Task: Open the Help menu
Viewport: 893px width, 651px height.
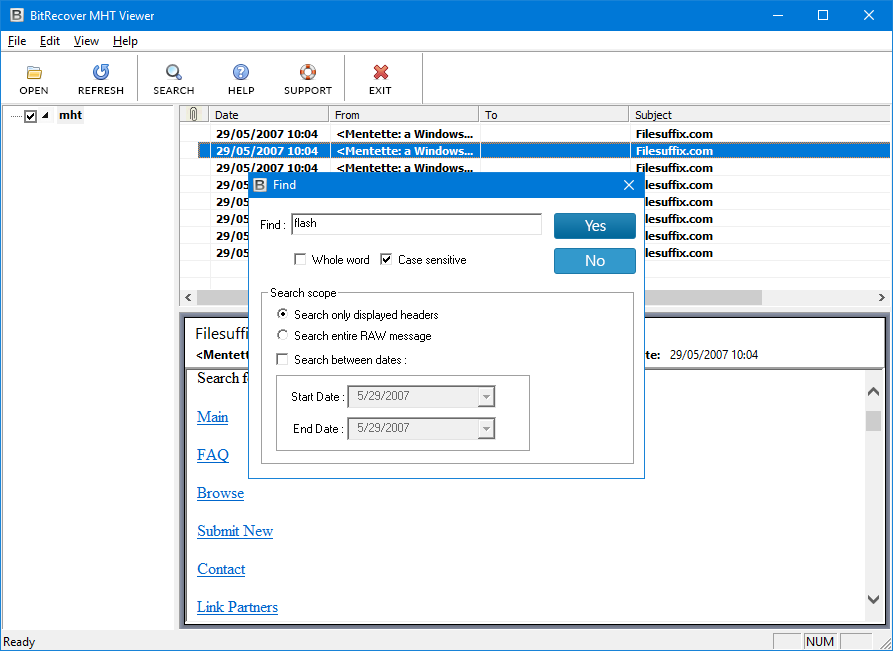Action: click(125, 41)
